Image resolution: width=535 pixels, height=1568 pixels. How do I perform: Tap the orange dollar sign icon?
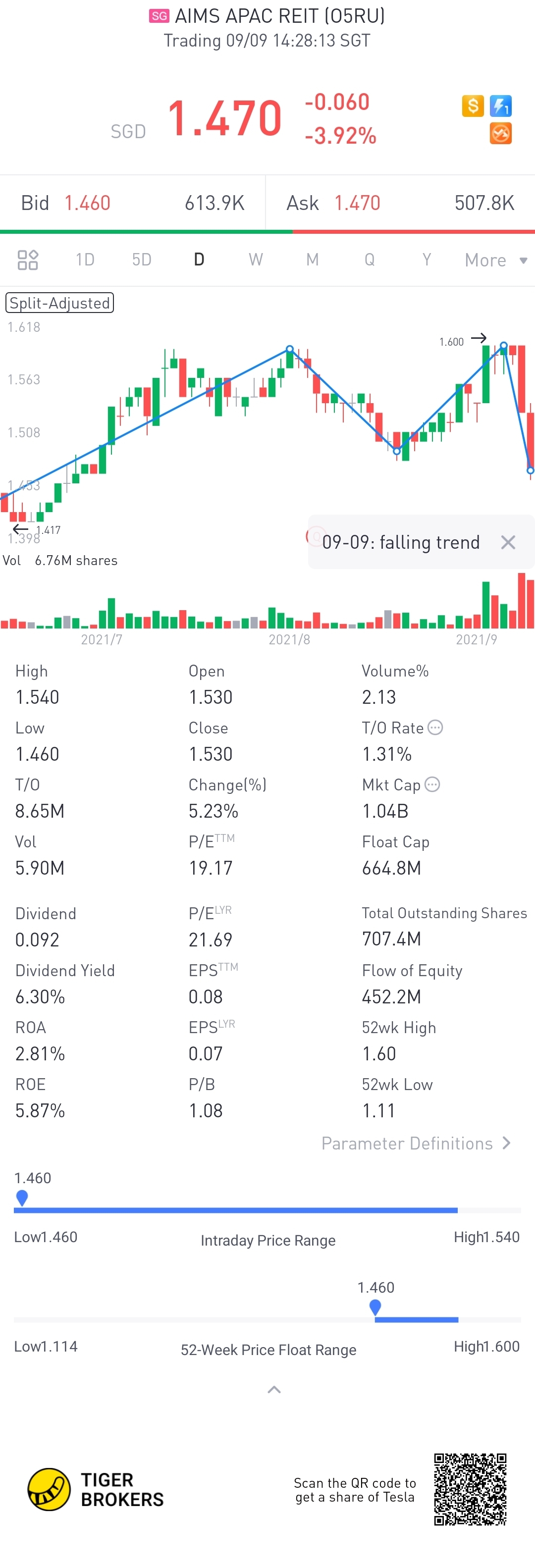[472, 106]
